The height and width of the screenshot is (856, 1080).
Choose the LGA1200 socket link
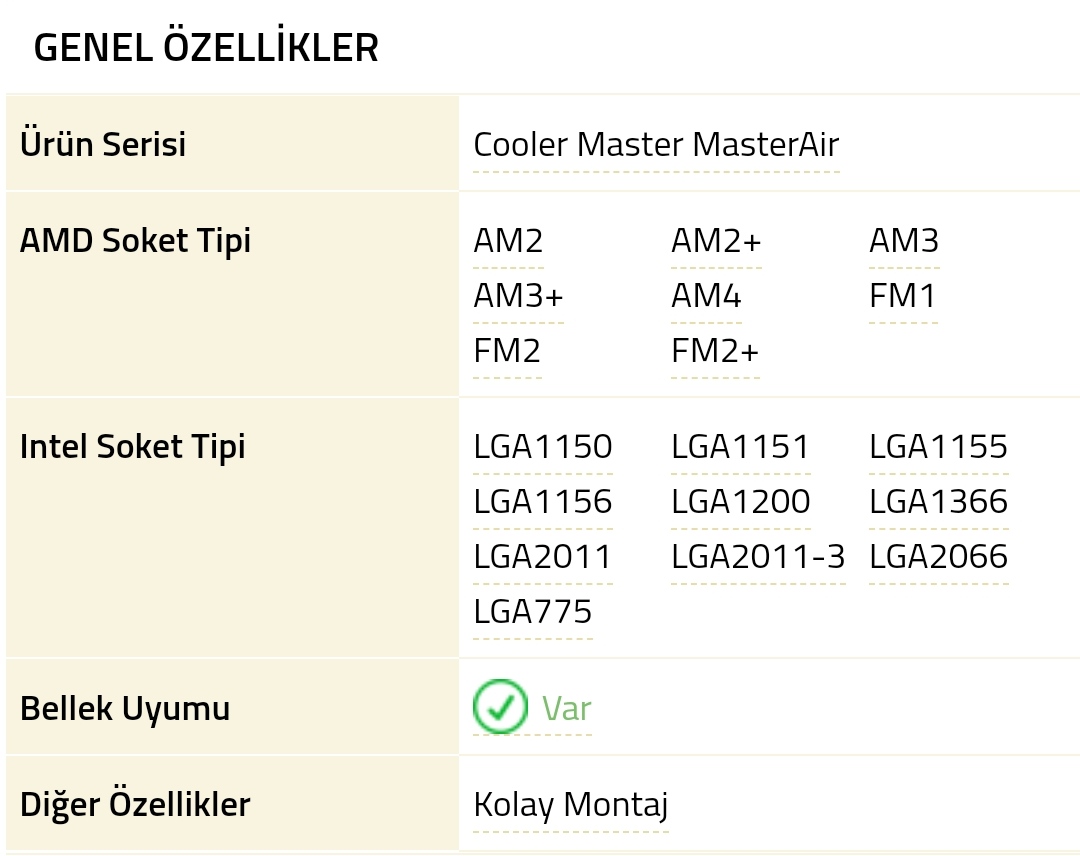coord(741,502)
